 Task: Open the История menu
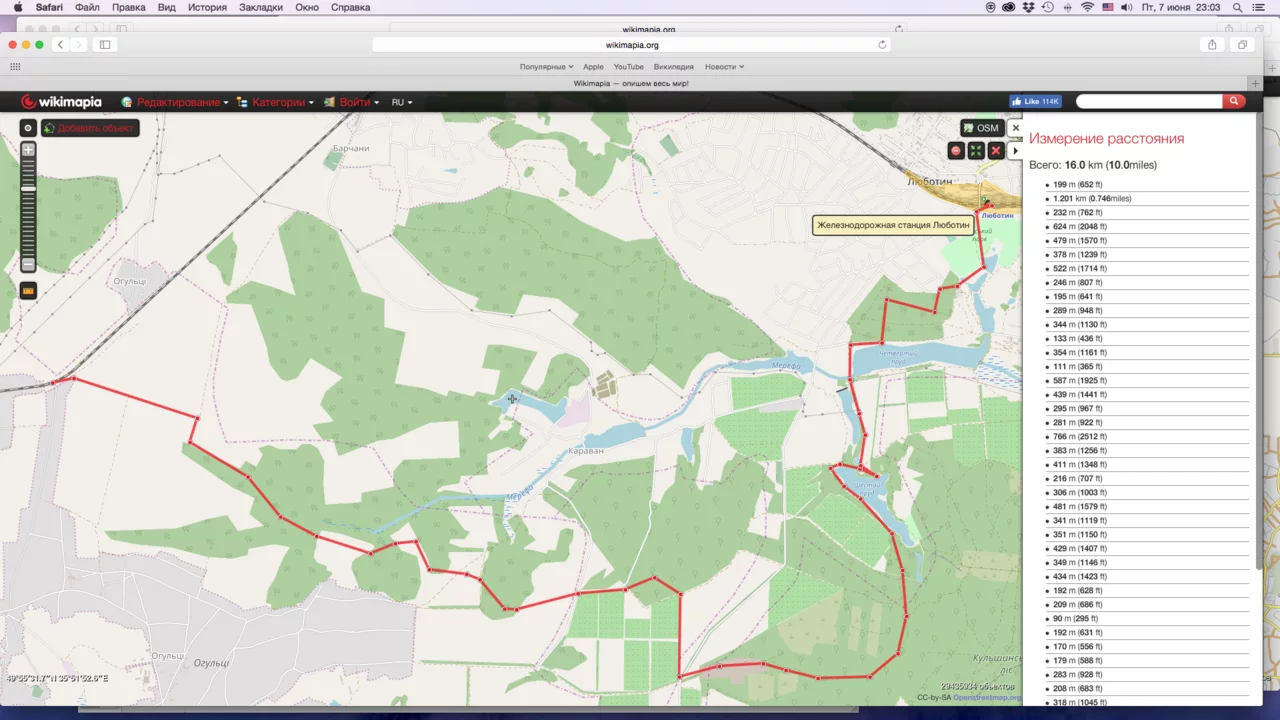[x=208, y=7]
